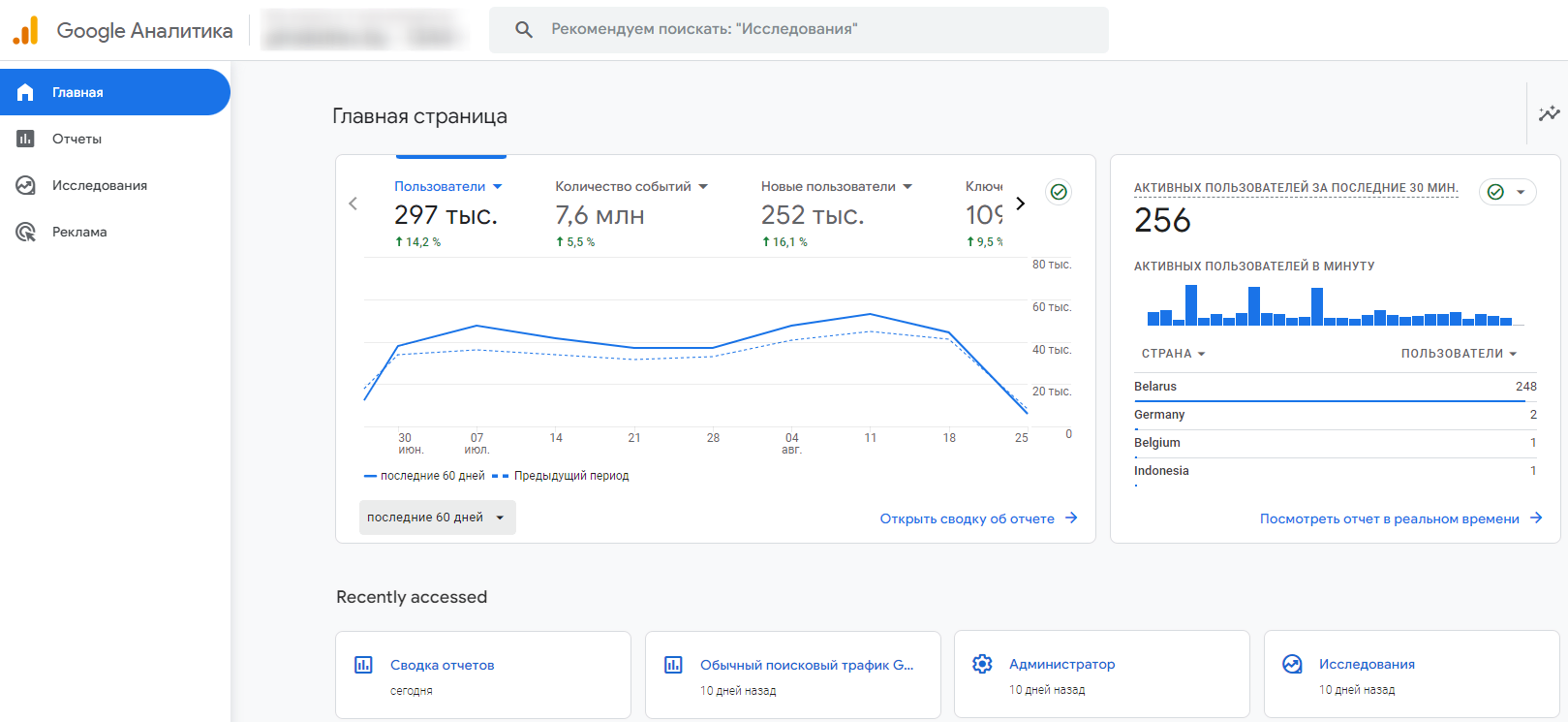Click the search magnifier icon
This screenshot has width=1568, height=722.
click(524, 29)
